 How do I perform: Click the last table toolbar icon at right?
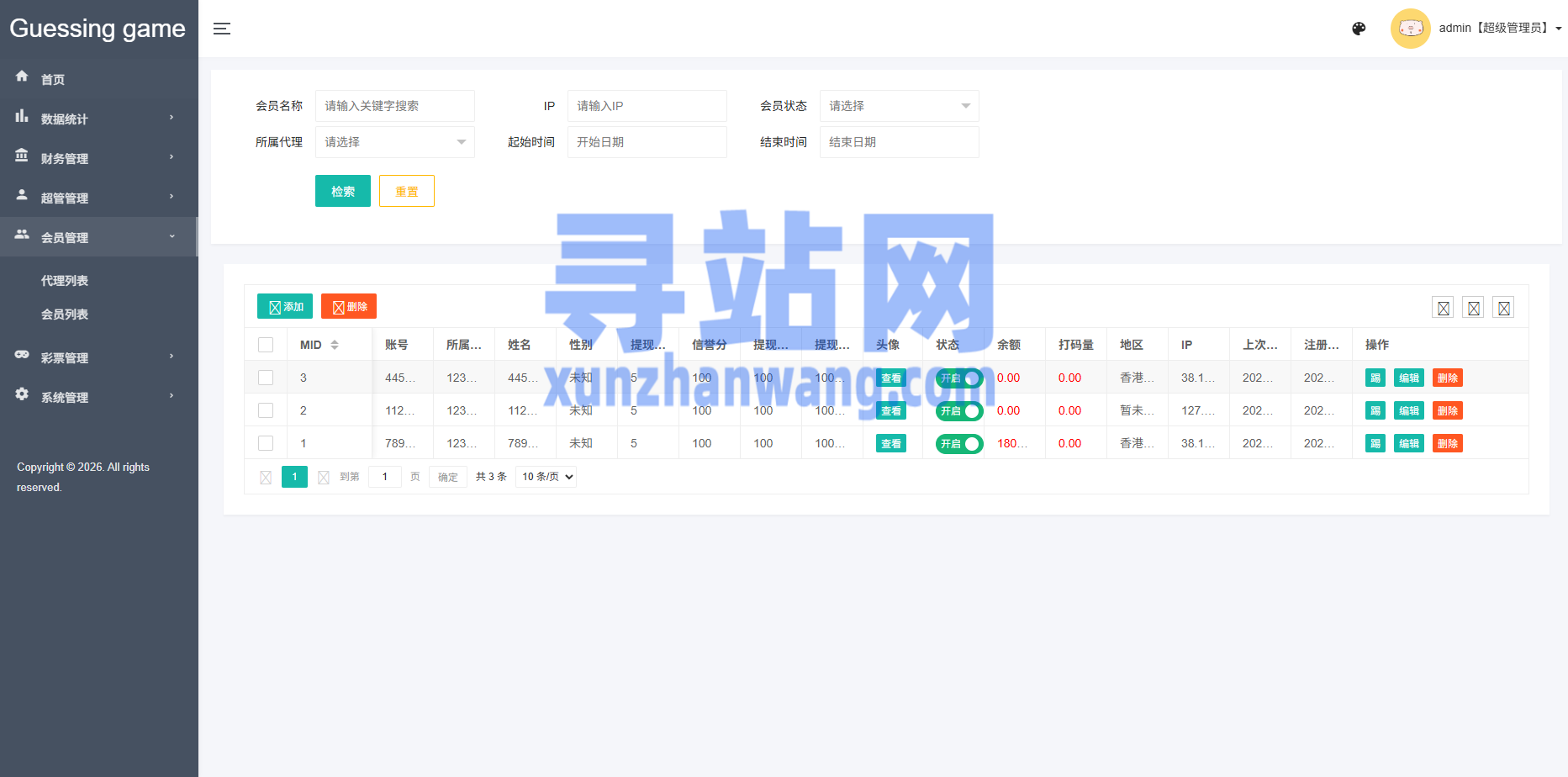1503,308
